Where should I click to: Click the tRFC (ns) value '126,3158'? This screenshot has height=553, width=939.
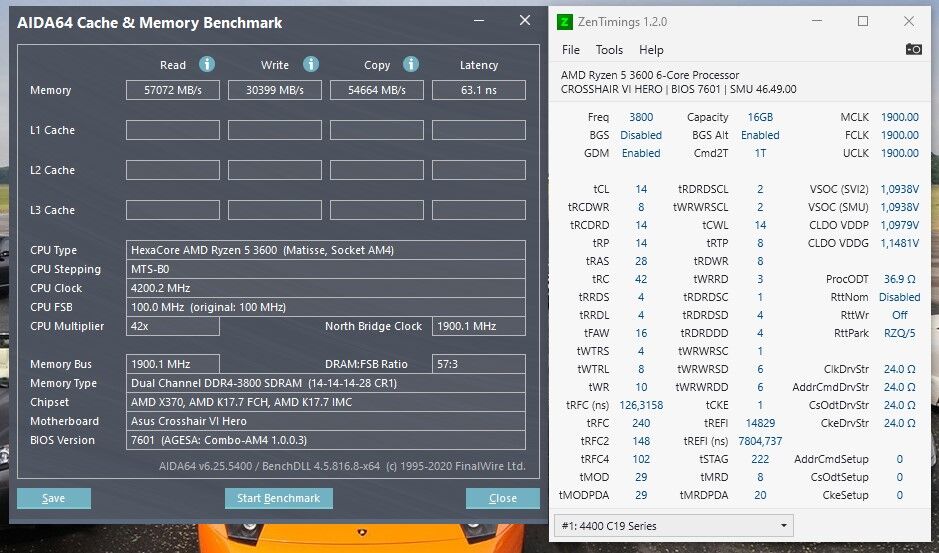(641, 405)
